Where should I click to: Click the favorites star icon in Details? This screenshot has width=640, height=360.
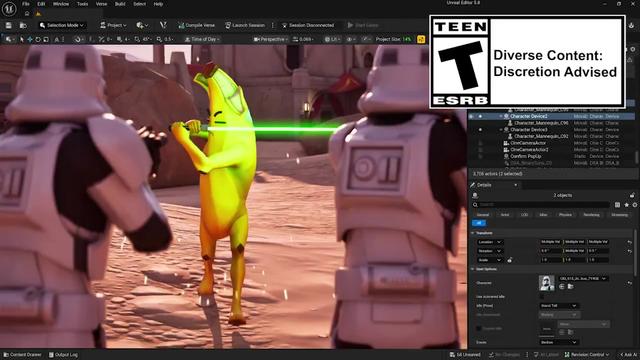pyautogui.click(x=627, y=204)
